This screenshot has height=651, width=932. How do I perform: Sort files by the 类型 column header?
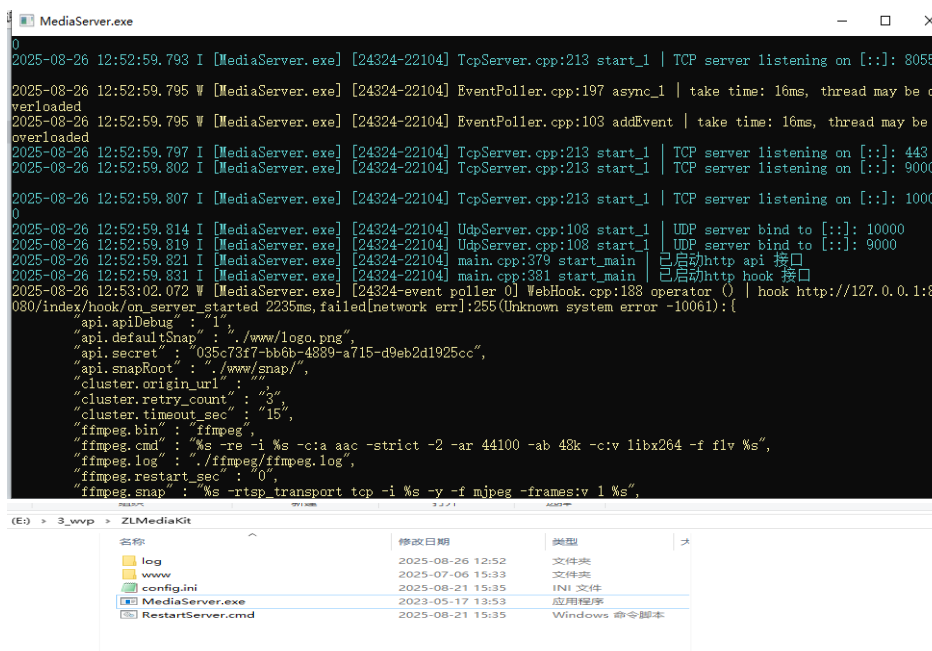click(565, 542)
